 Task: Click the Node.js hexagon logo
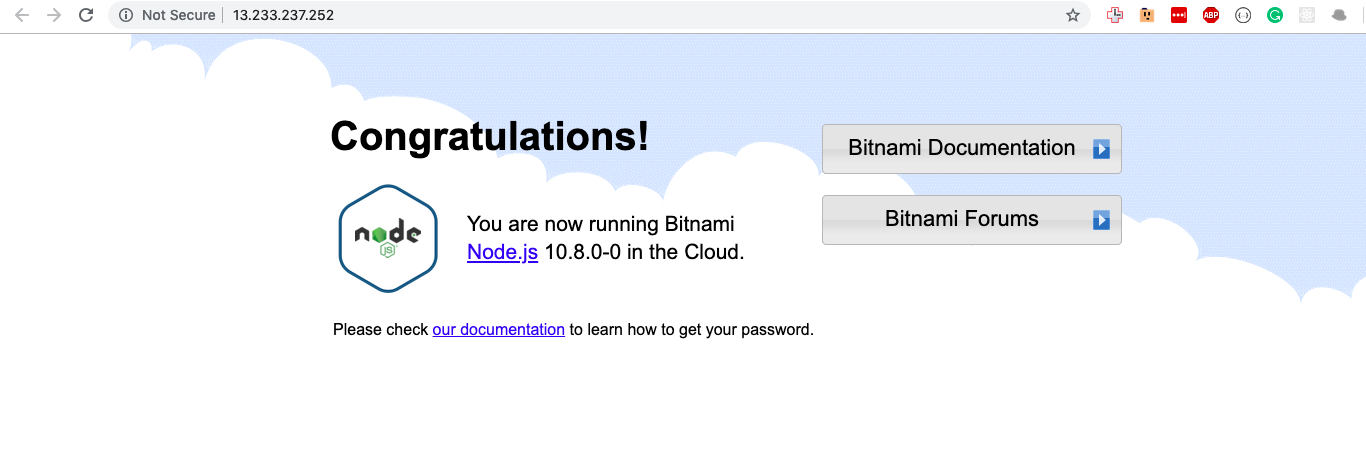(x=388, y=238)
